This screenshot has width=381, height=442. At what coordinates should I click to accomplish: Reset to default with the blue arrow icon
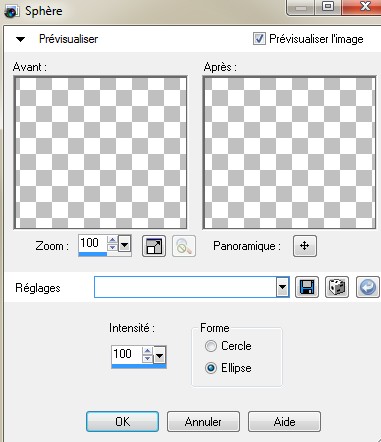coord(368,287)
